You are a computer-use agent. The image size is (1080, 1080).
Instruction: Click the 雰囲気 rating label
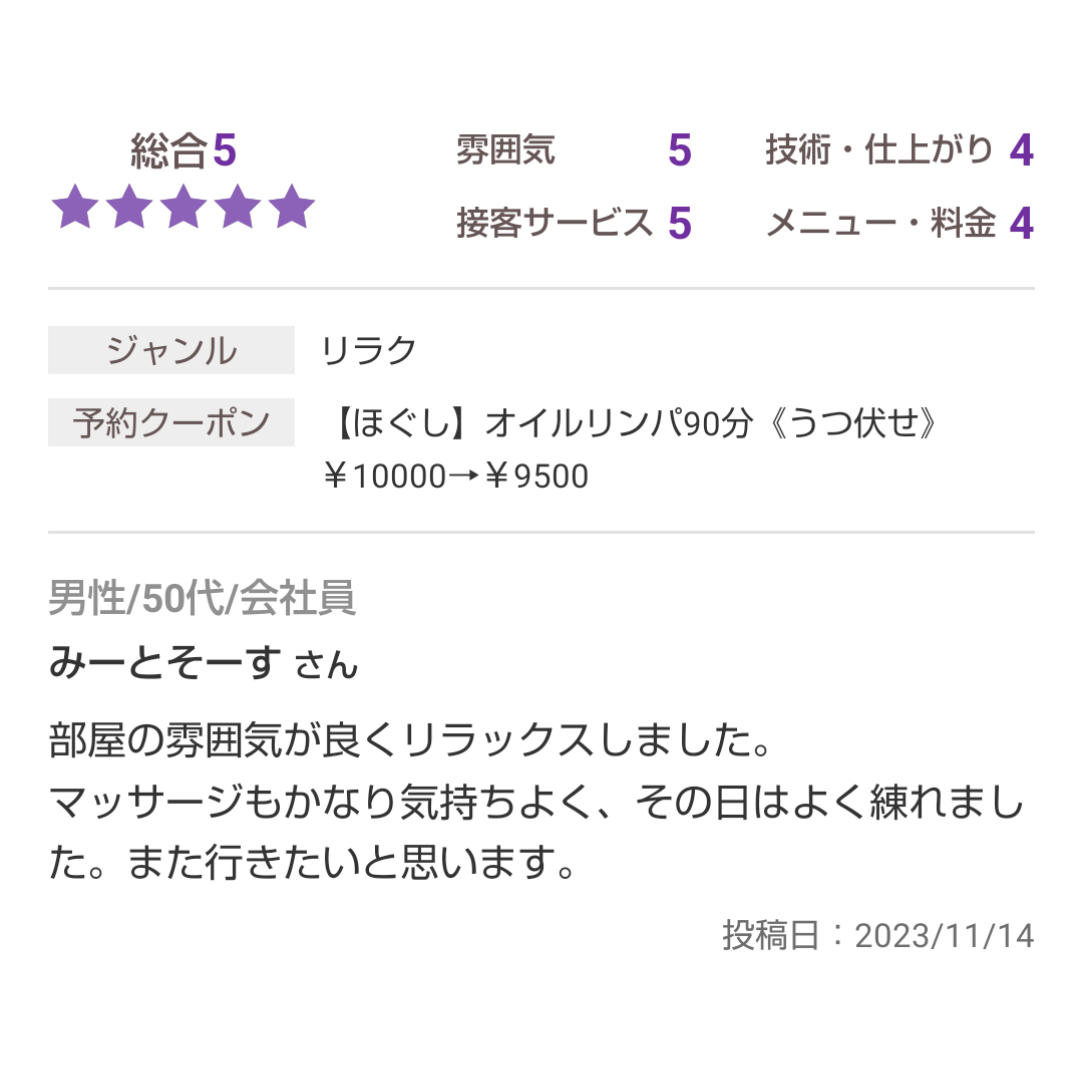505,149
